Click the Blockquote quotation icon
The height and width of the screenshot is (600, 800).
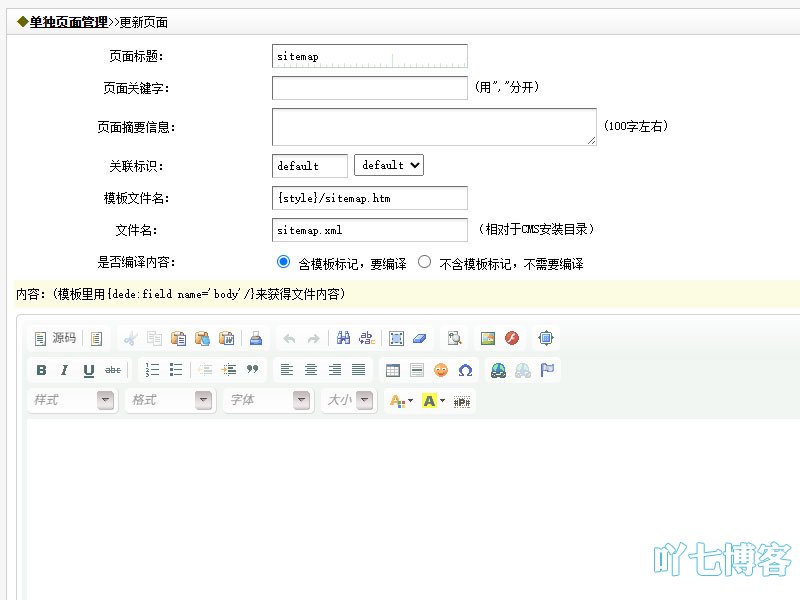point(252,370)
